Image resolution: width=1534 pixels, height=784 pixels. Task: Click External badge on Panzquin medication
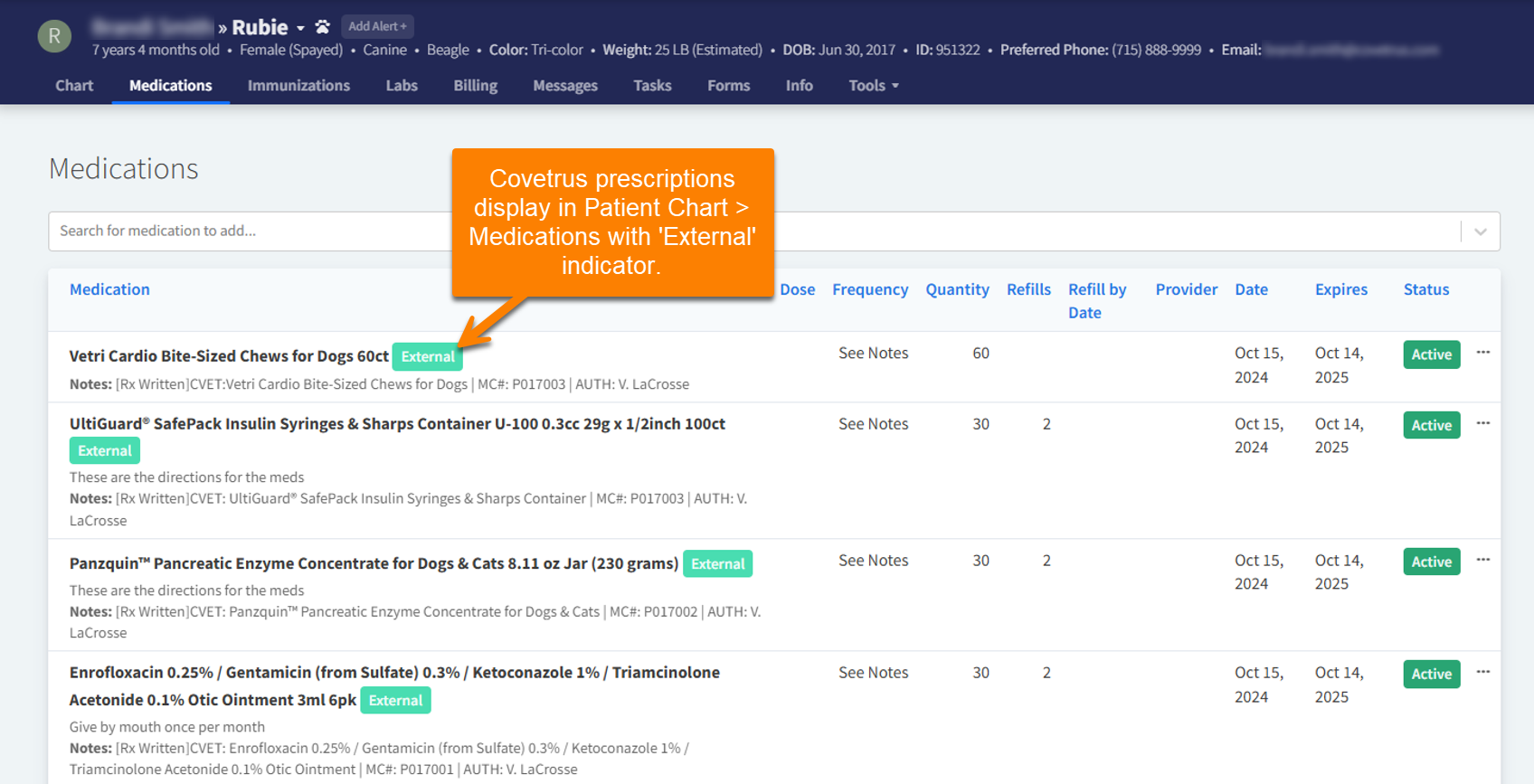[x=717, y=564]
